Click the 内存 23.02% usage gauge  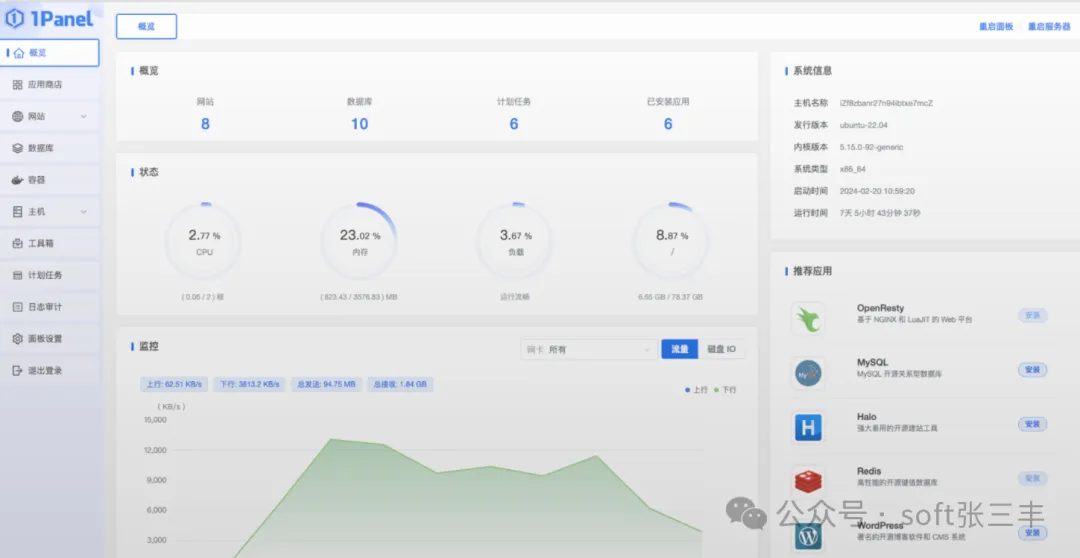point(360,241)
